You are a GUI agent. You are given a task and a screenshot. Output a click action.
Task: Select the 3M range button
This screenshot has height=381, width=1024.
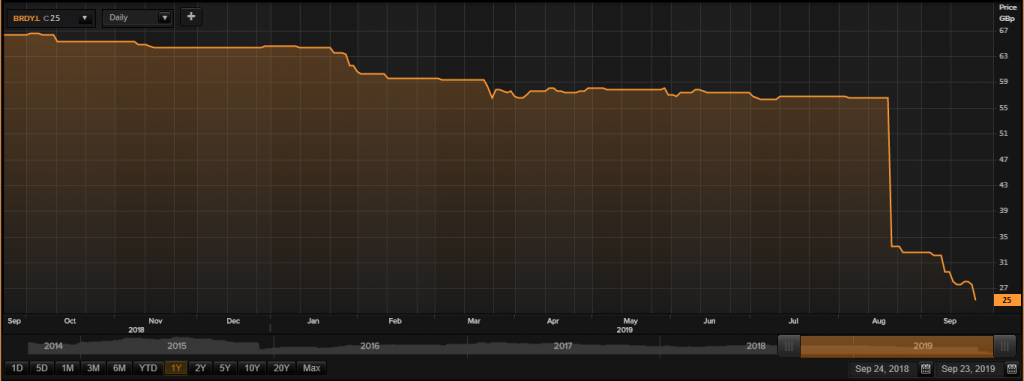[x=93, y=369]
